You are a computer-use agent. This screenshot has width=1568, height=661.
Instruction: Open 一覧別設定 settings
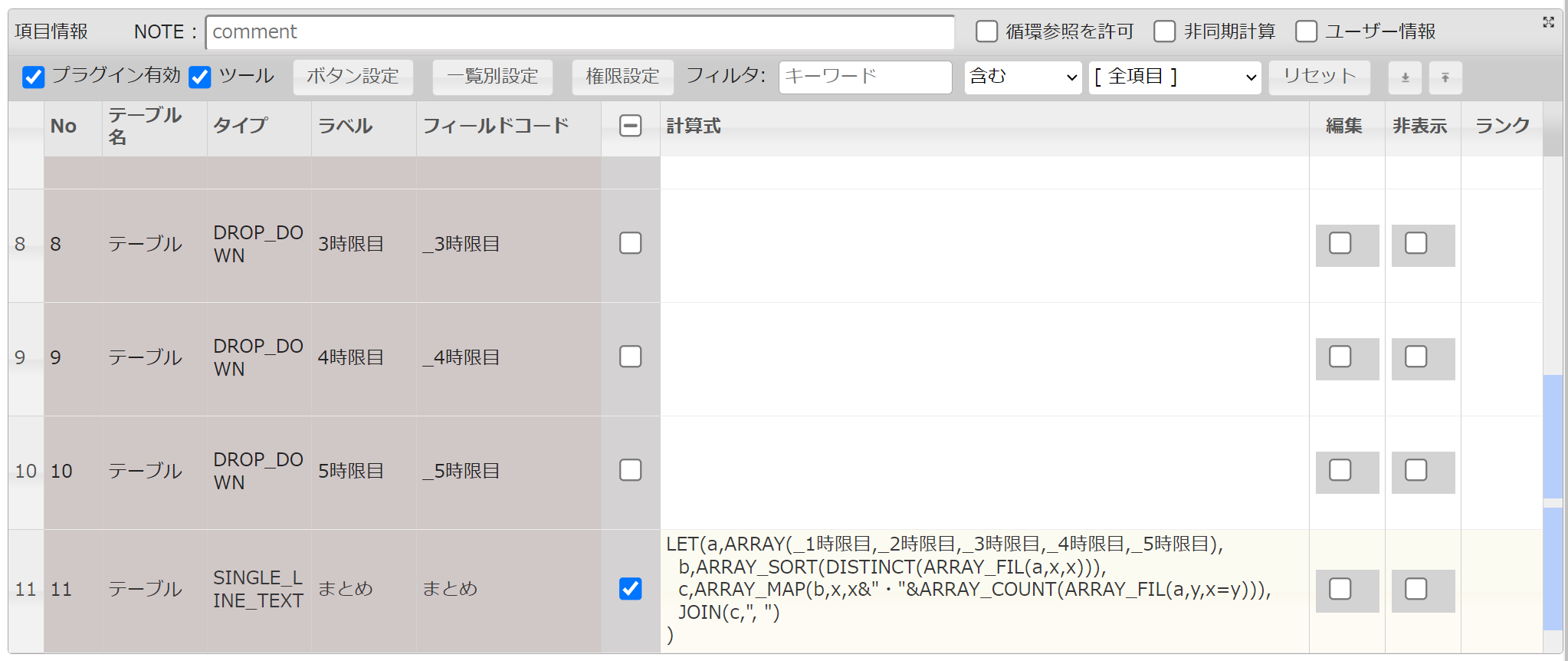tap(492, 77)
